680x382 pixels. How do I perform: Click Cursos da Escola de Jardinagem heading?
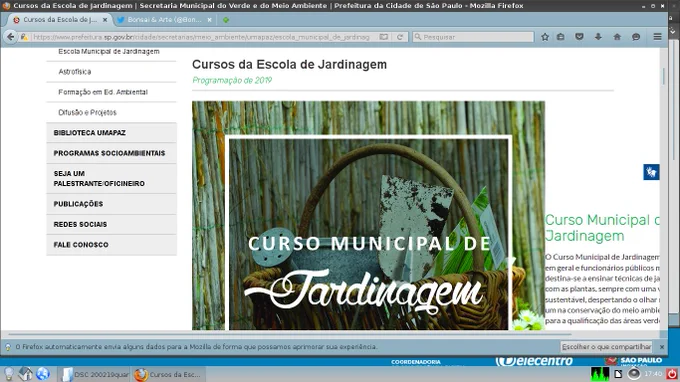click(x=289, y=64)
